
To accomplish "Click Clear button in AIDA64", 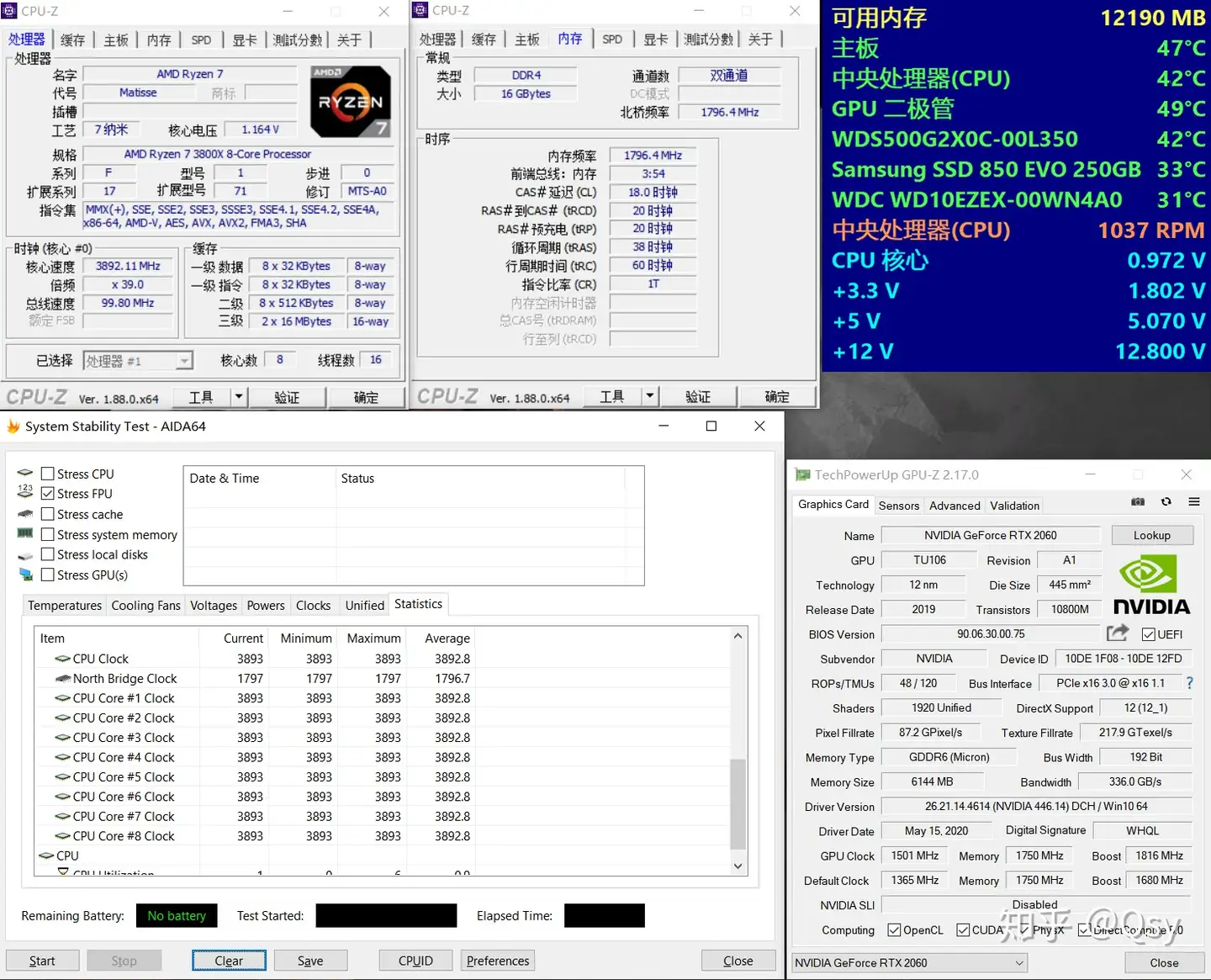I will coord(229,961).
